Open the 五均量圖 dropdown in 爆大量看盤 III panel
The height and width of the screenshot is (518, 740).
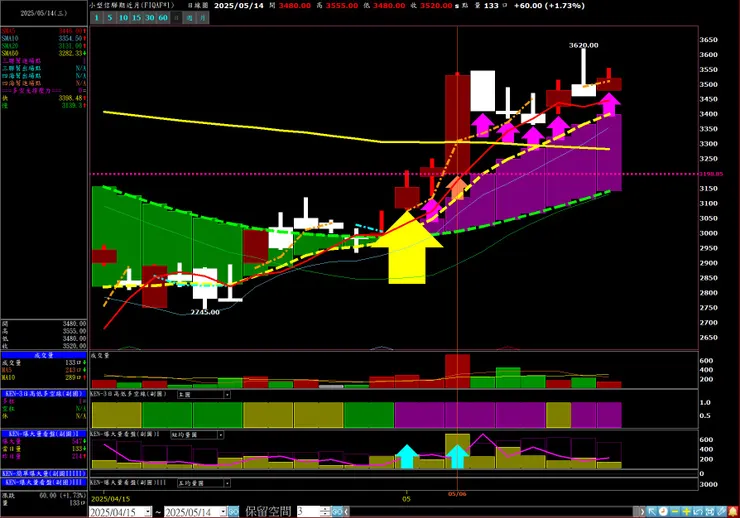[x=227, y=483]
